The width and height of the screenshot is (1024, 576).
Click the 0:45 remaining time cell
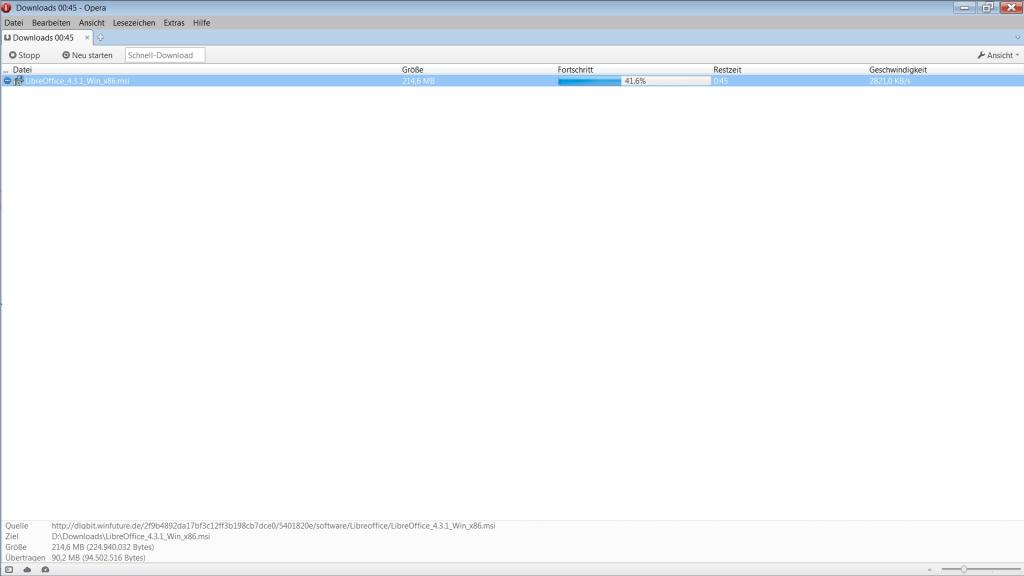pyautogui.click(x=720, y=81)
